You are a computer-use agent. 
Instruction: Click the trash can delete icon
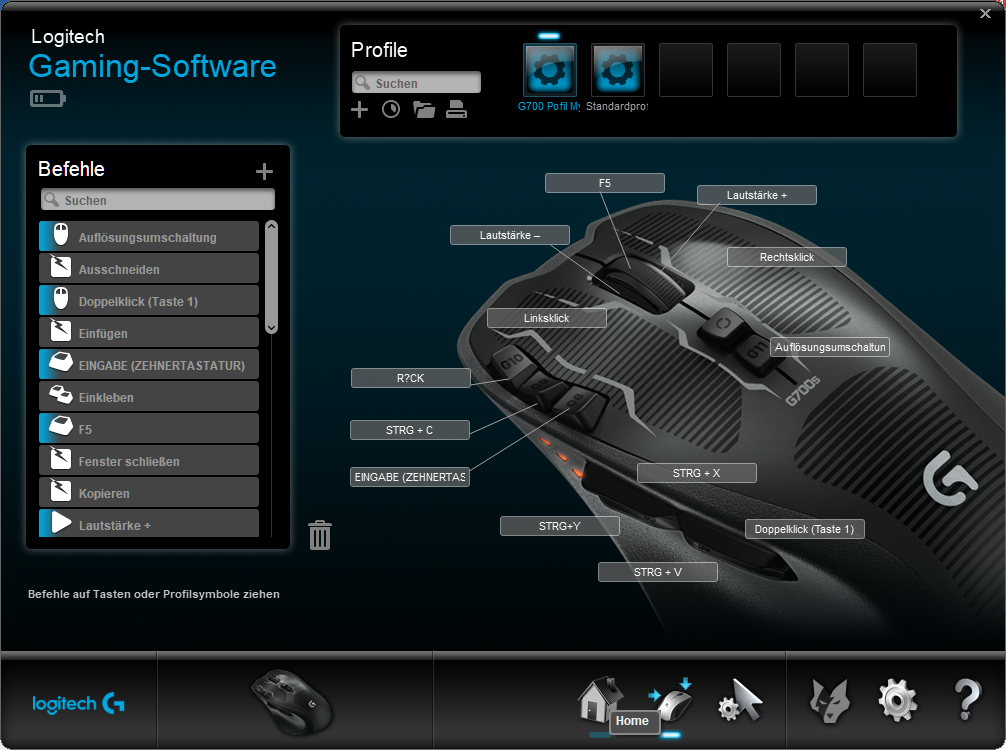[x=320, y=535]
